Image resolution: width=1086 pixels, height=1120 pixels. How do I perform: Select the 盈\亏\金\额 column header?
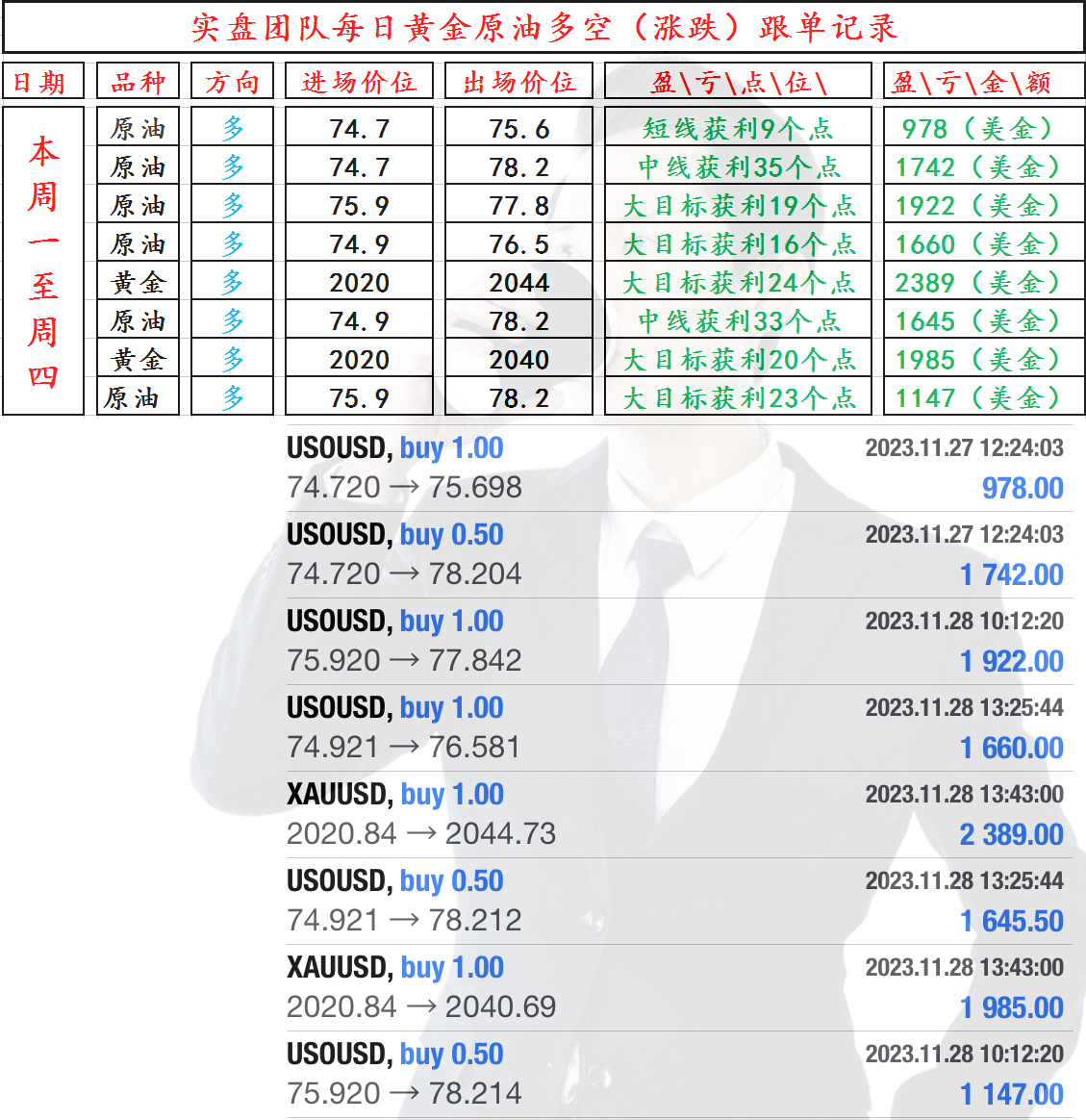[x=984, y=82]
